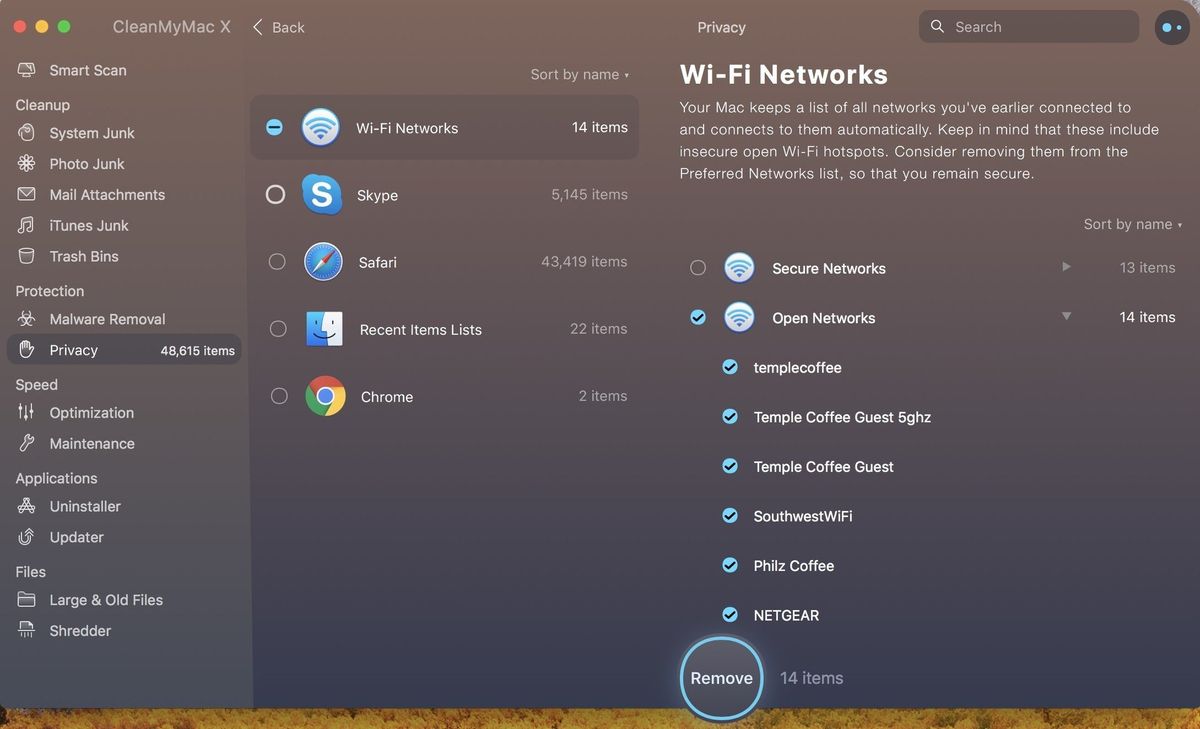Click the Smart Scan monitor icon
Viewport: 1200px width, 729px height.
[x=27, y=70]
